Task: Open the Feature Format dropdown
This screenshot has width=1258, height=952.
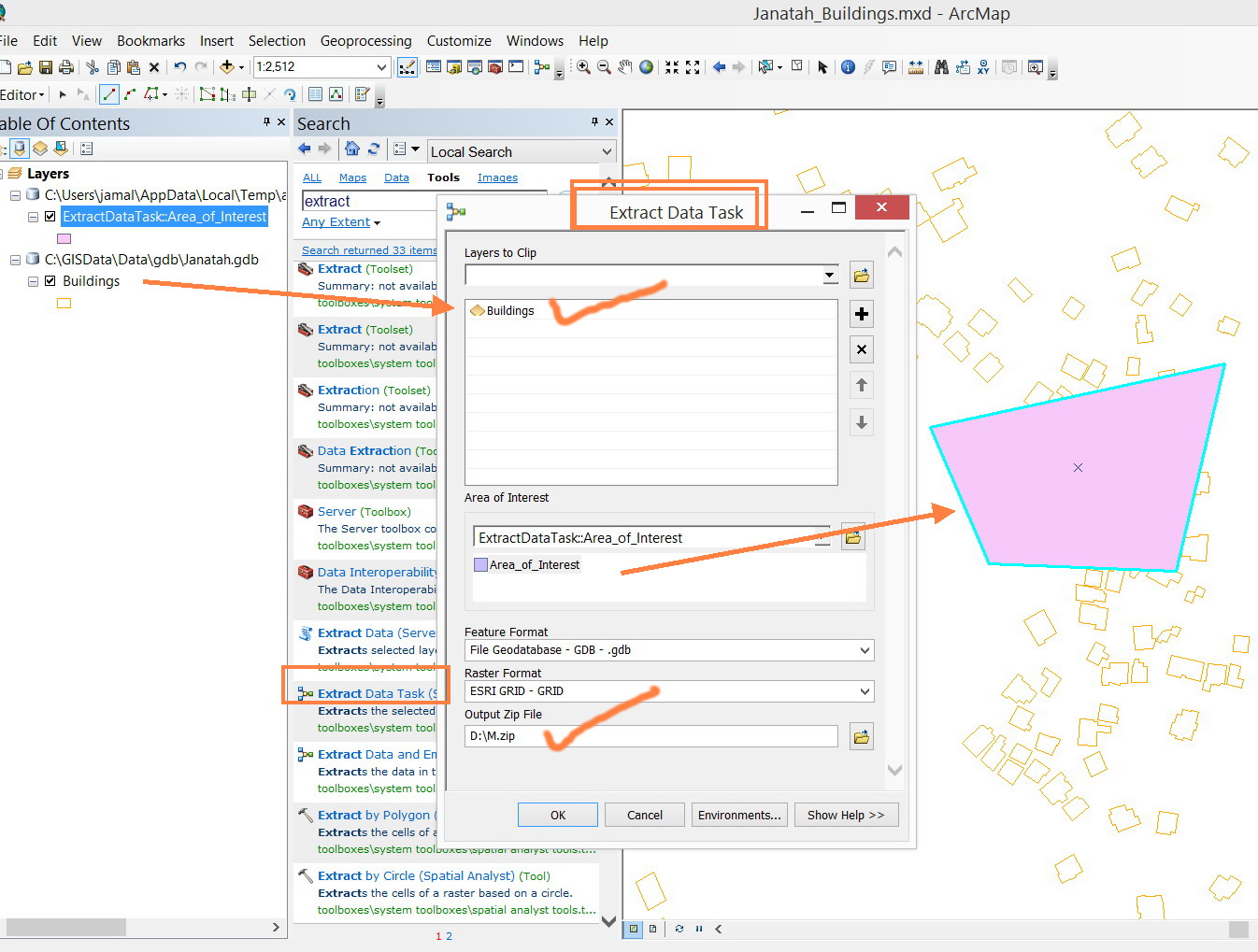Action: pyautogui.click(x=865, y=650)
